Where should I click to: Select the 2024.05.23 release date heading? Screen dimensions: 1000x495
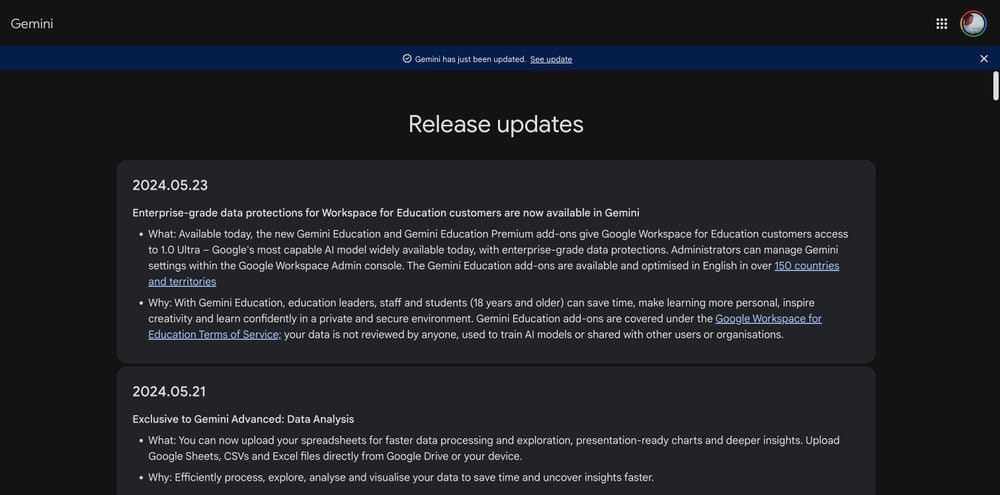pos(170,185)
